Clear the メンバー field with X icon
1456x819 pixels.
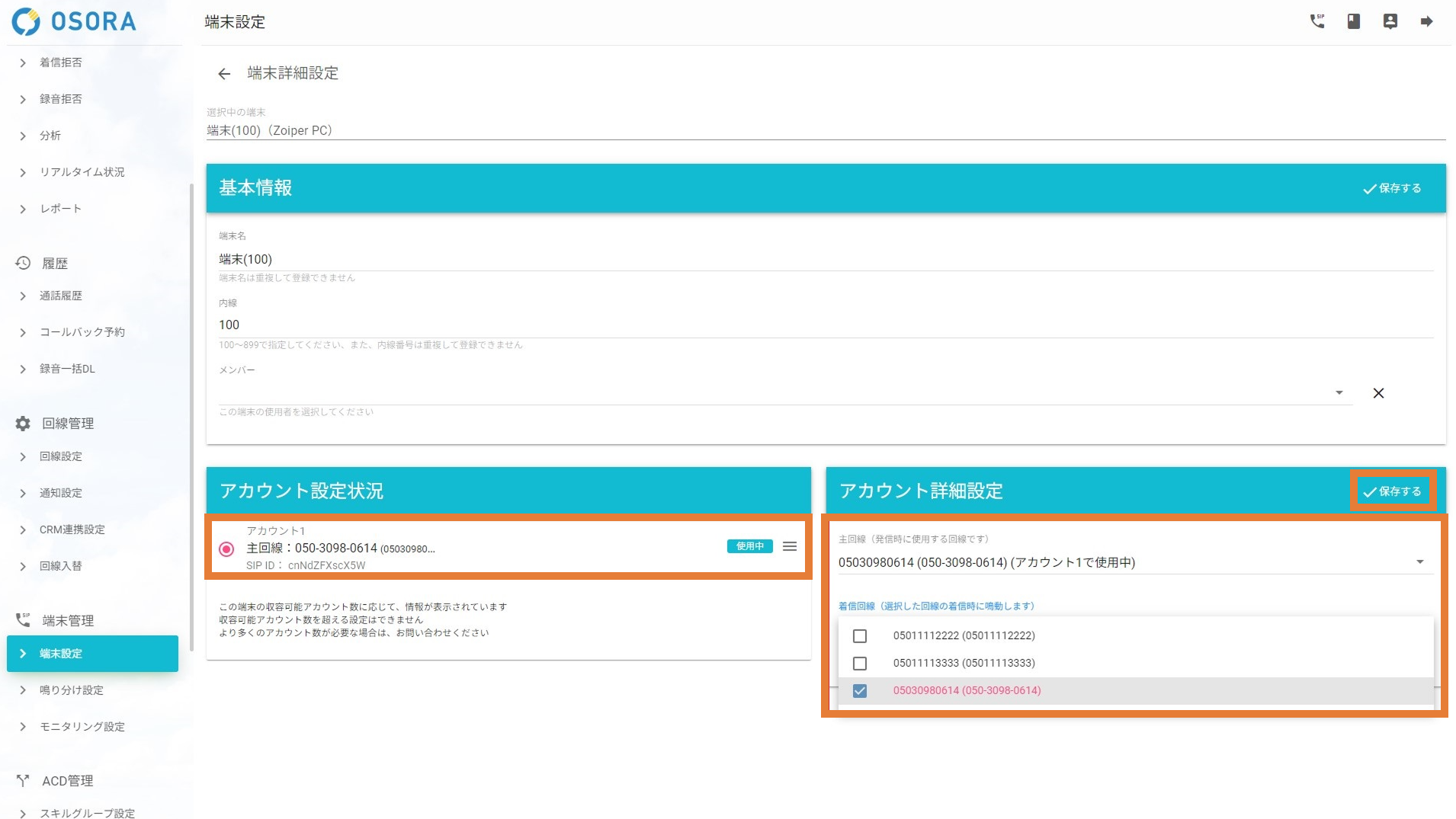click(x=1378, y=393)
